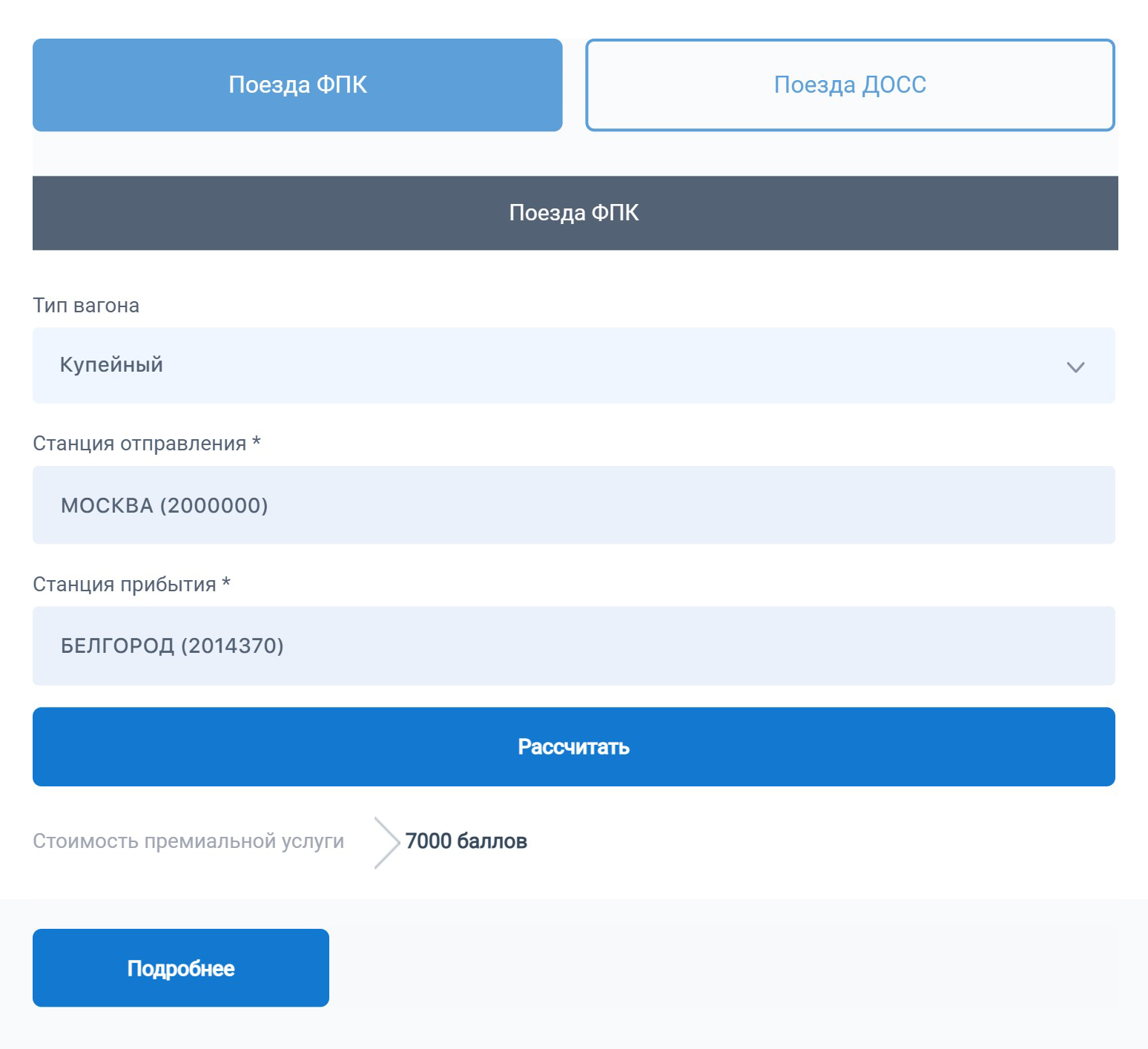The height and width of the screenshot is (1049, 1148).
Task: Click the Тип вагона label
Action: click(x=86, y=305)
